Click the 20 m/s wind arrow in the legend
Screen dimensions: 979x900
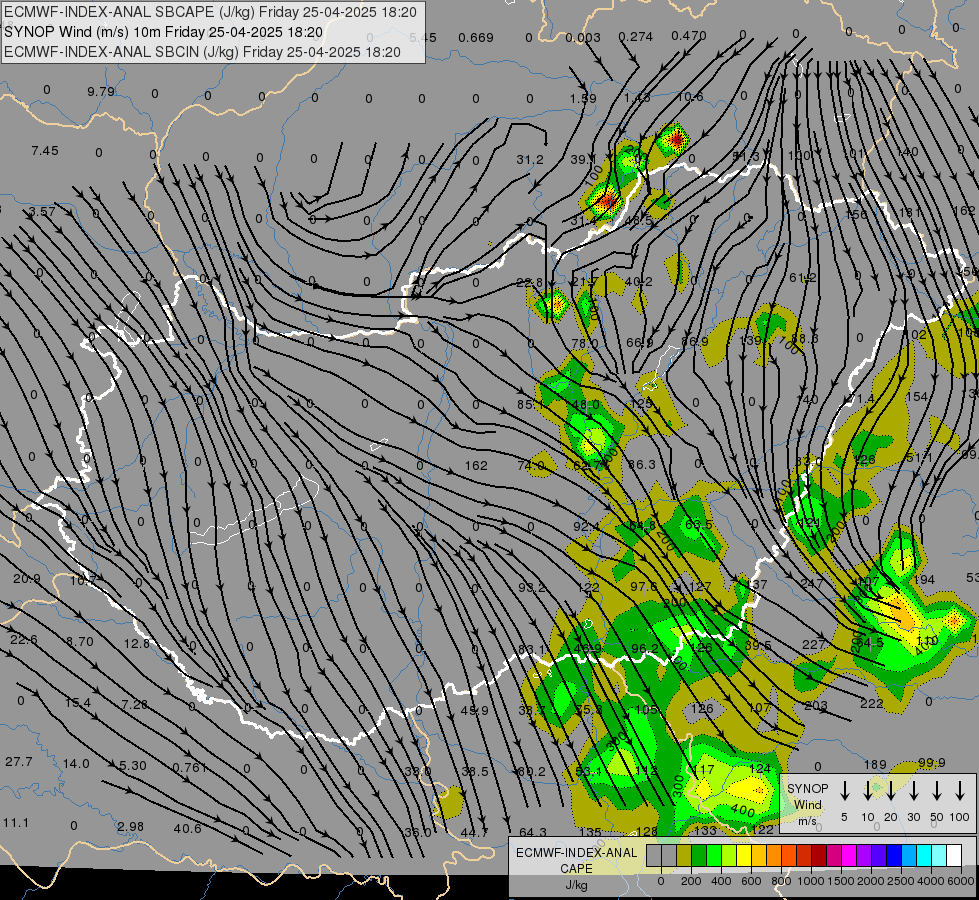891,791
